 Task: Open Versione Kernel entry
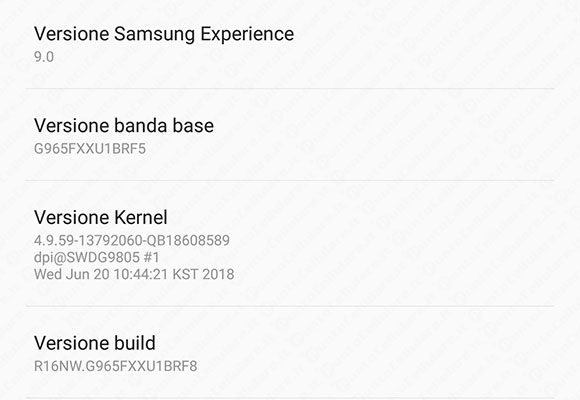[290, 243]
